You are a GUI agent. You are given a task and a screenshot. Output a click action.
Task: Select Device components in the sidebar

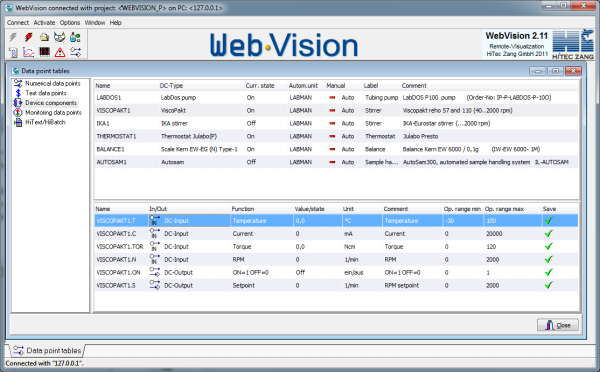(x=51, y=103)
